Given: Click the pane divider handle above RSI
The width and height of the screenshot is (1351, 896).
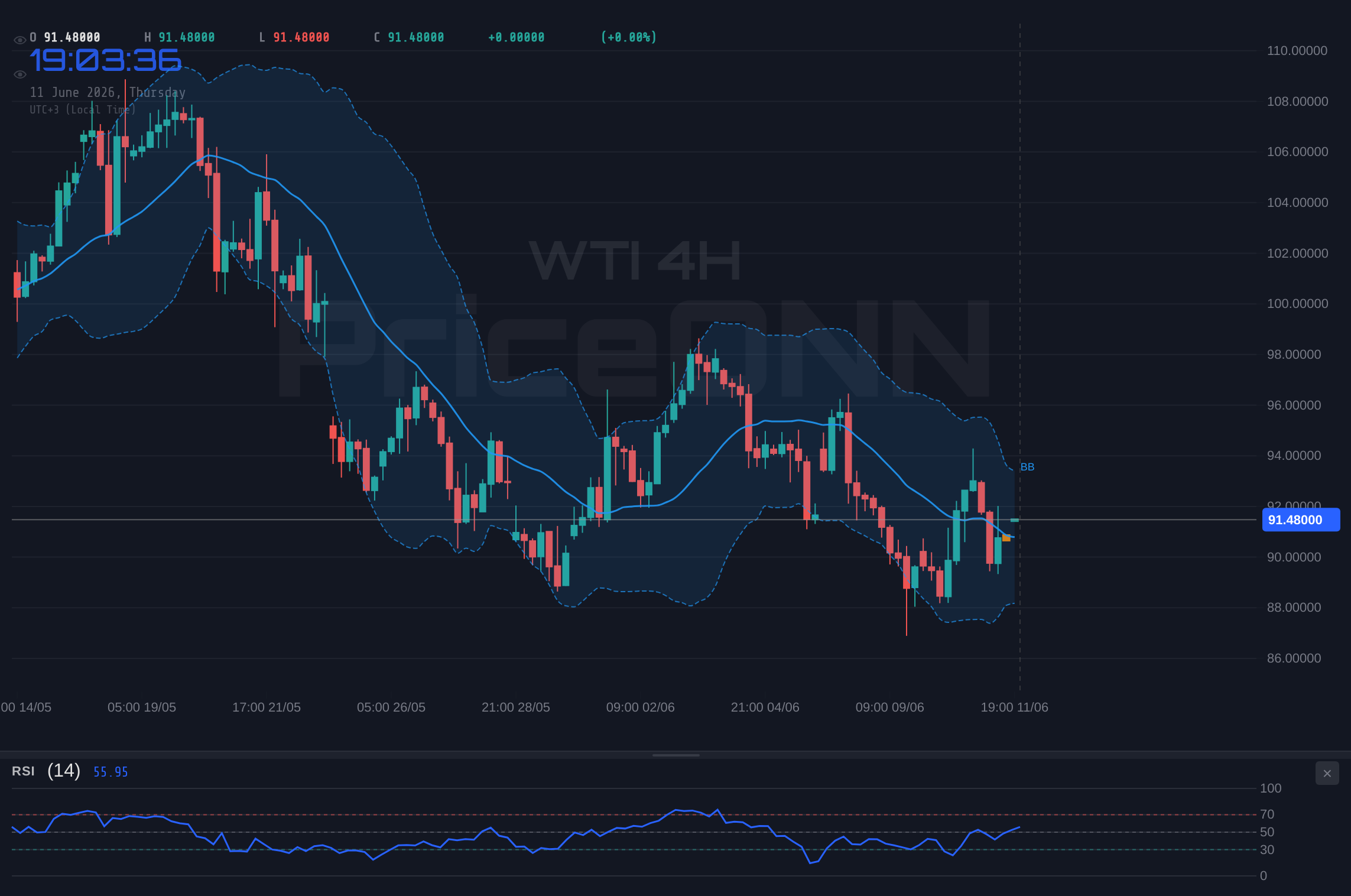Looking at the screenshot, I should (x=675, y=755).
